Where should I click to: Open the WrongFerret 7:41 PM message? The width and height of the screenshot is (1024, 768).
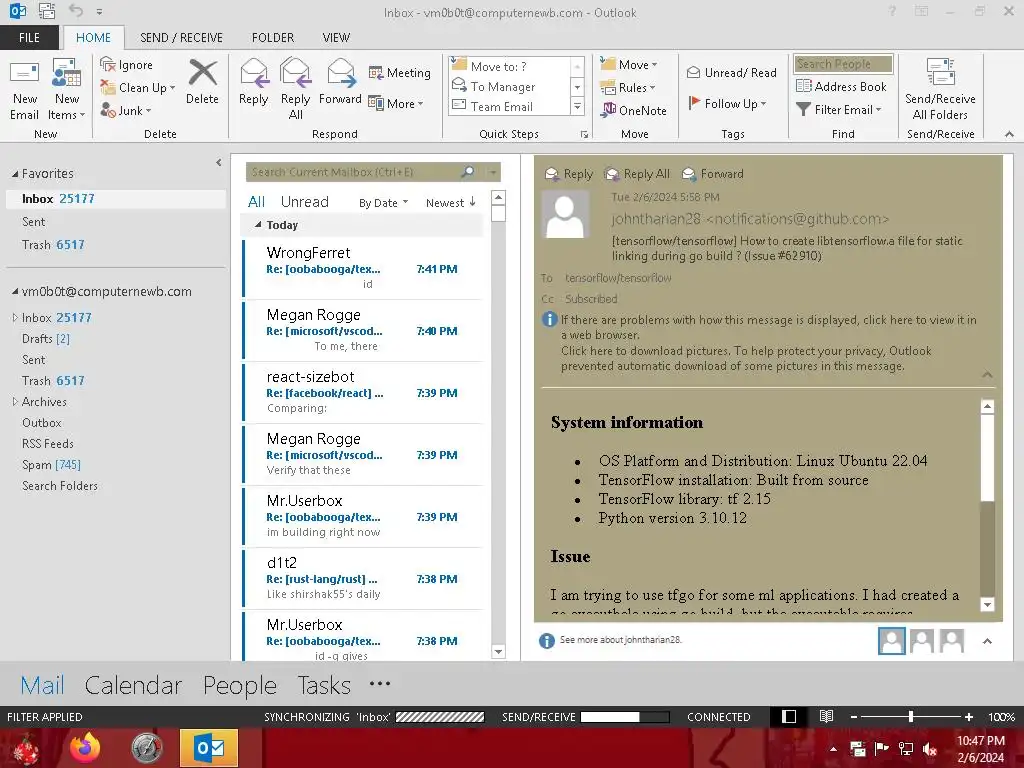click(x=362, y=268)
